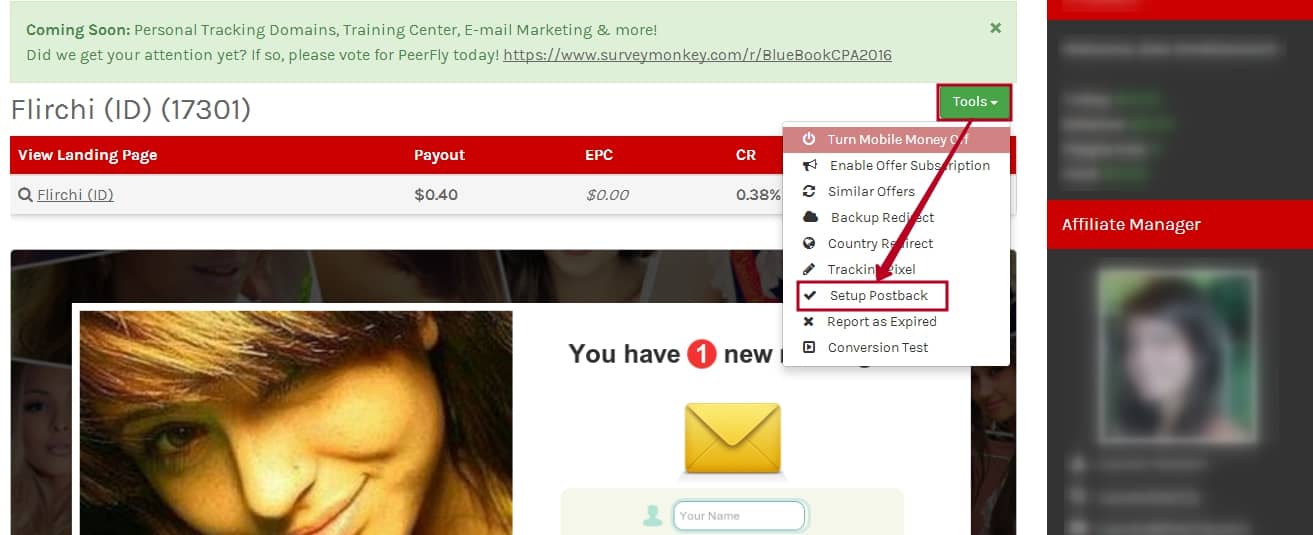Click the pencil icon beside Tracking Pixel
Viewport: 1313px width, 535px height.
[809, 269]
